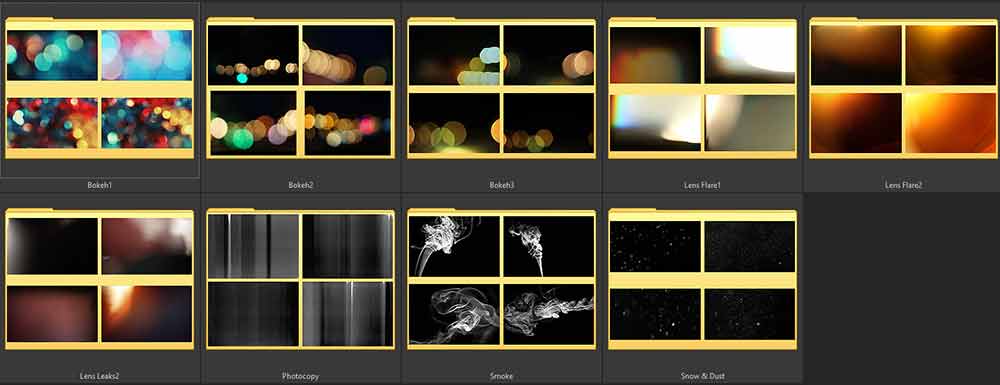Open the Lens Flare1 folder

(702, 88)
